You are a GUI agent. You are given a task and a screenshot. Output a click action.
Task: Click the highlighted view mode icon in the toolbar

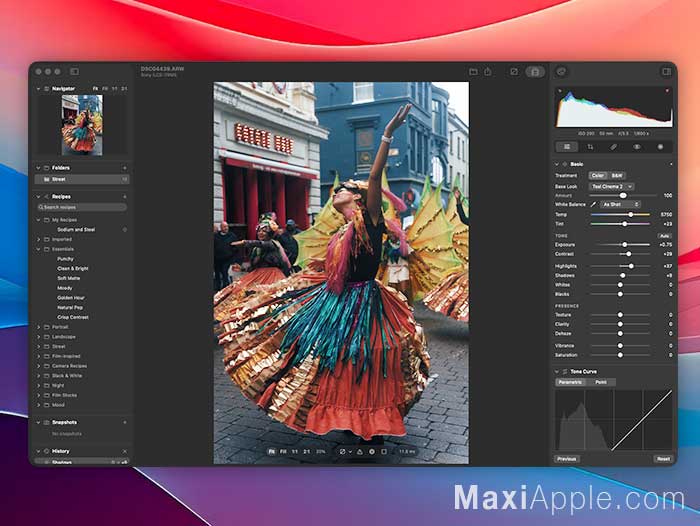(535, 71)
